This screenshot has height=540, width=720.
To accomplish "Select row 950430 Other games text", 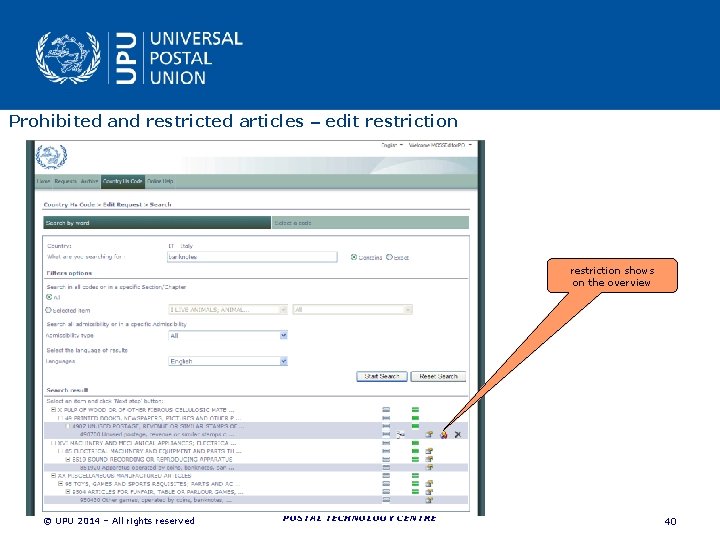I will tap(156, 500).
